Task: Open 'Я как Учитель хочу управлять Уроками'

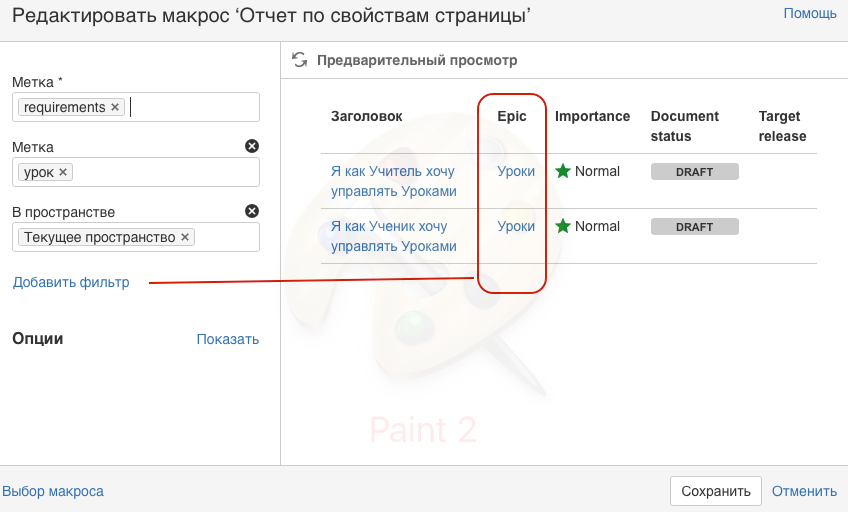Action: (393, 181)
